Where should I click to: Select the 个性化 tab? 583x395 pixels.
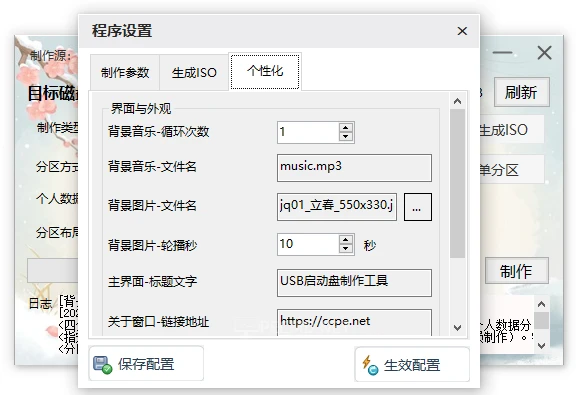pos(265,71)
